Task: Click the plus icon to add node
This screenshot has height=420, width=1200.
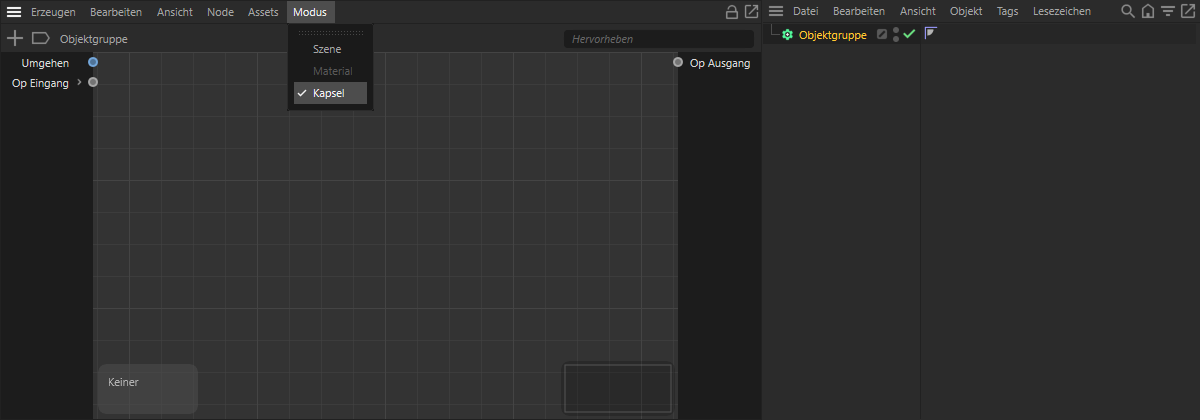Action: point(15,39)
